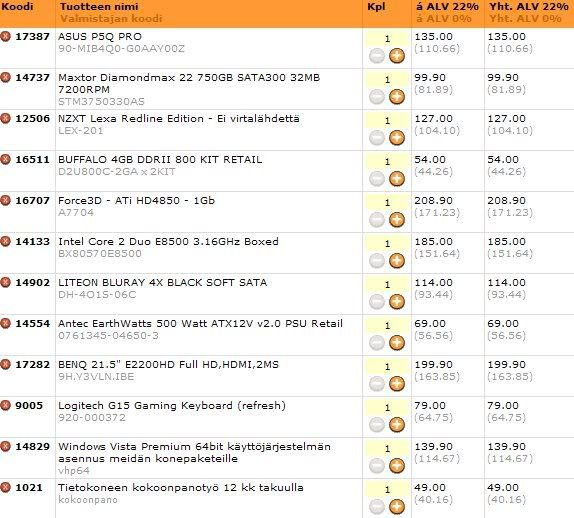Screen dimensions: 574x518
Task: Click quantity field for ASUS P5Q PRO
Action: click(x=387, y=39)
